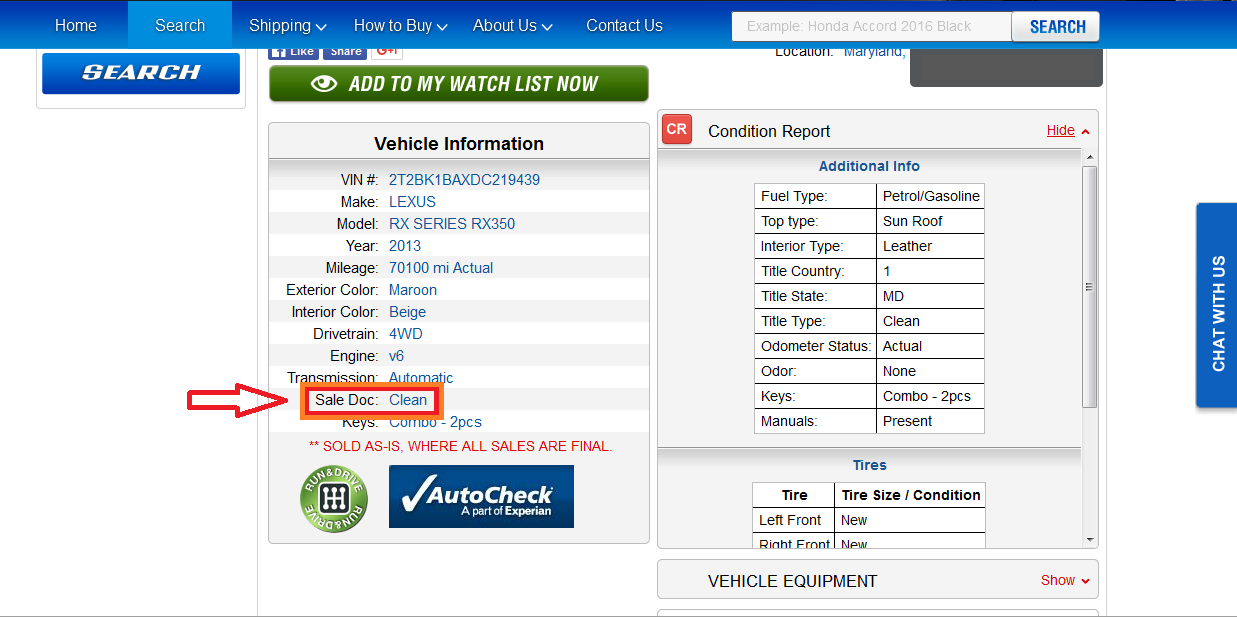Click the Condition Report scrollbar down arrow
1237x617 pixels.
pos(1090,540)
